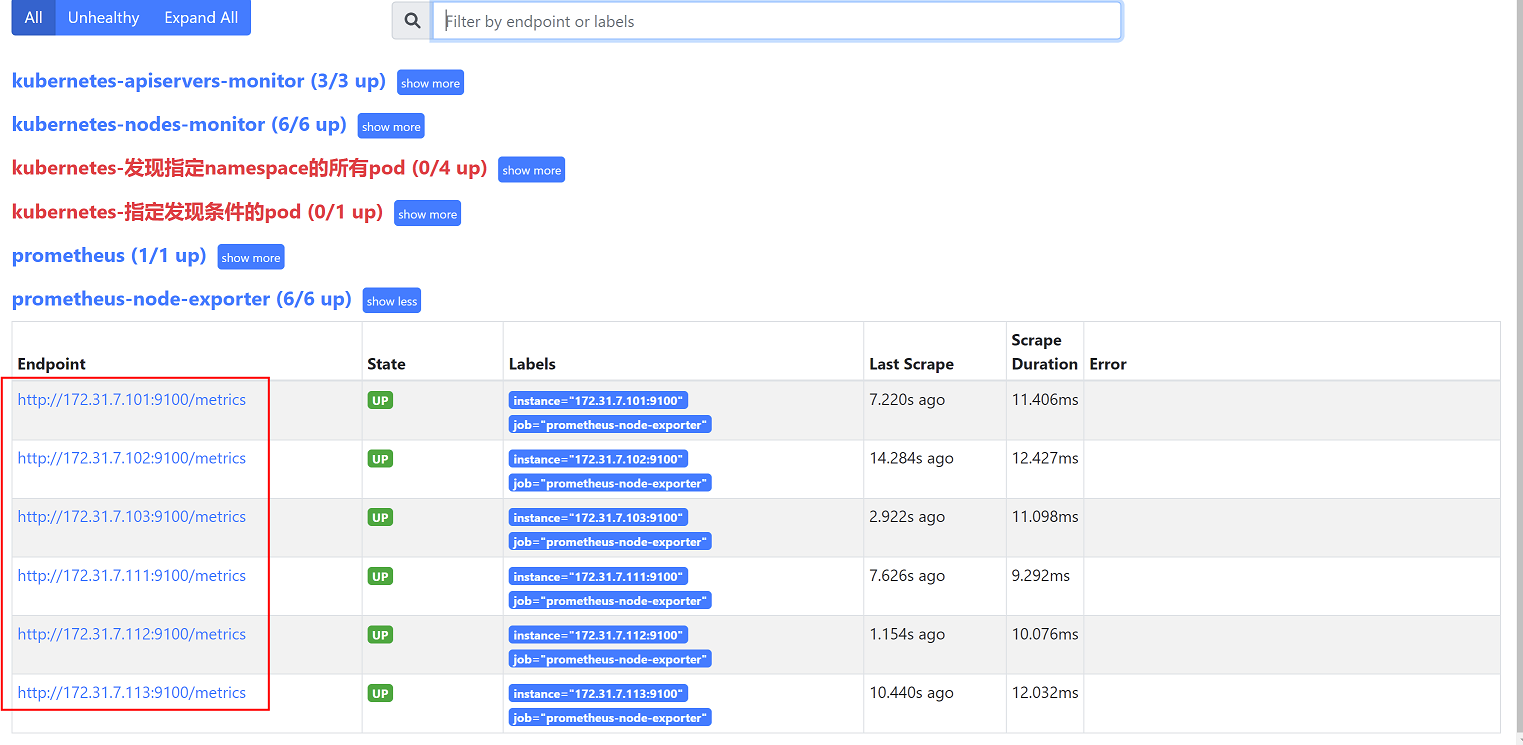
Task: Show more for kubernetes-nodes-monitor
Action: click(x=391, y=127)
